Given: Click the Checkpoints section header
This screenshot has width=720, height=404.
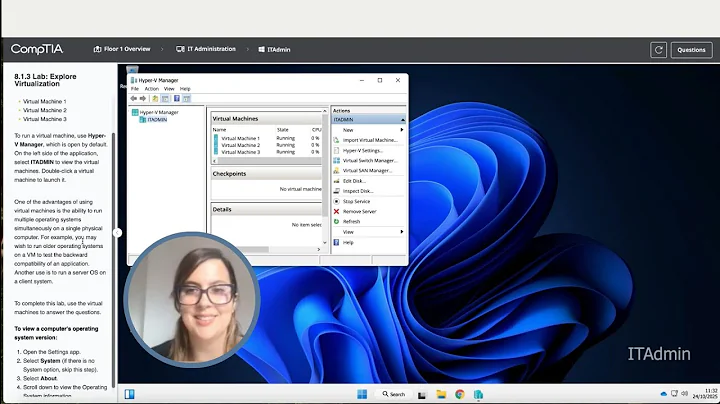Looking at the screenshot, I should (266, 174).
